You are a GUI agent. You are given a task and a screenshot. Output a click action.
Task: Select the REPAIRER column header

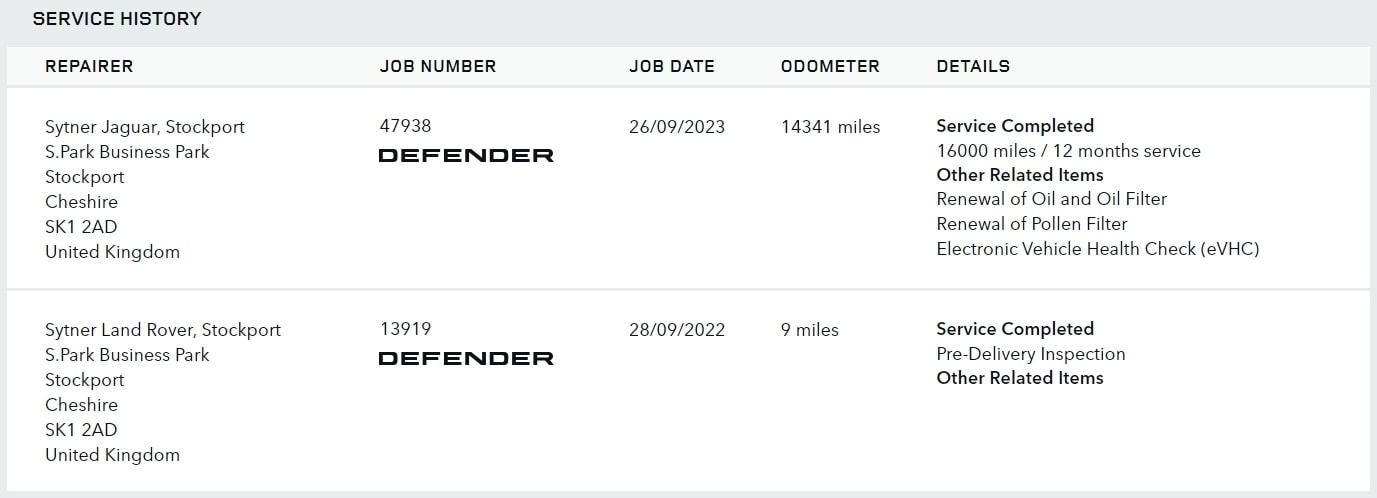[x=89, y=66]
